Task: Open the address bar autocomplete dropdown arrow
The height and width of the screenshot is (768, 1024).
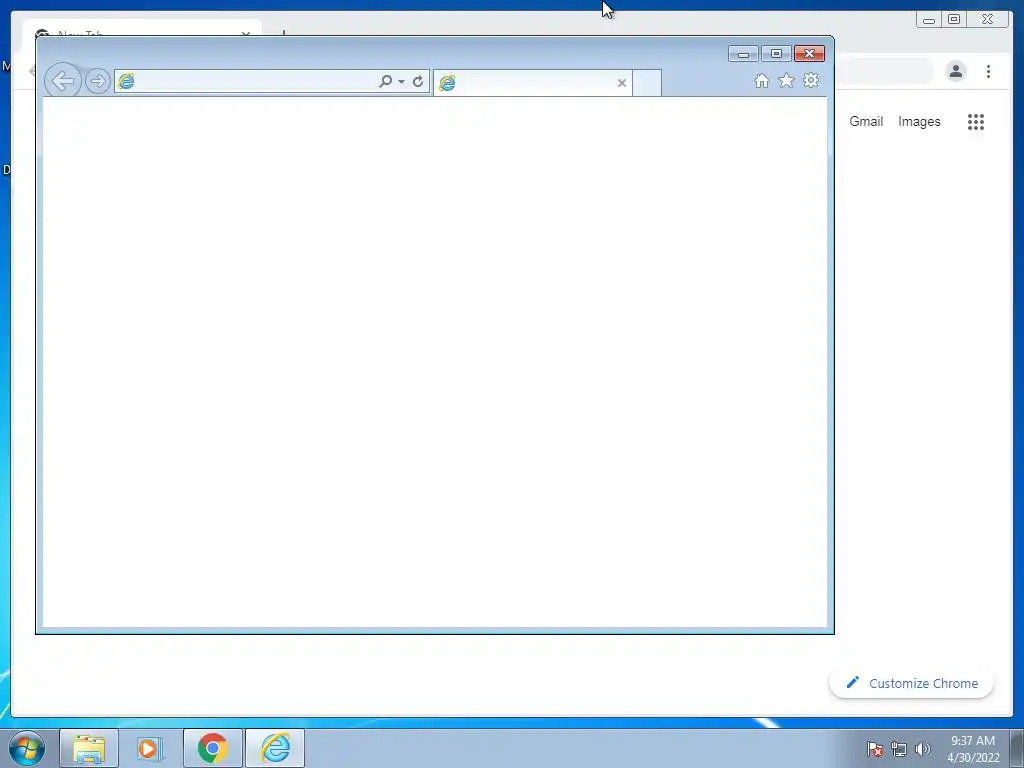Action: tap(401, 82)
